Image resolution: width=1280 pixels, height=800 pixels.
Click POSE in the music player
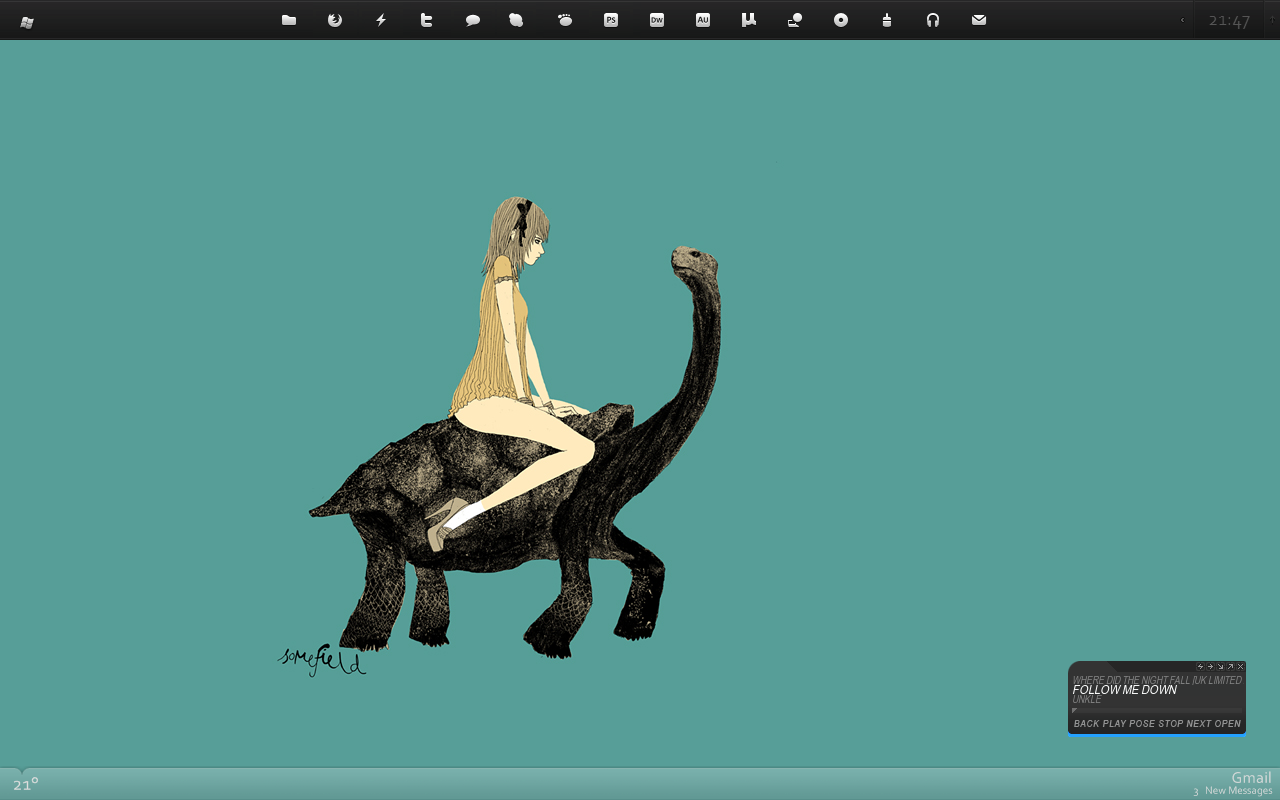click(1142, 724)
